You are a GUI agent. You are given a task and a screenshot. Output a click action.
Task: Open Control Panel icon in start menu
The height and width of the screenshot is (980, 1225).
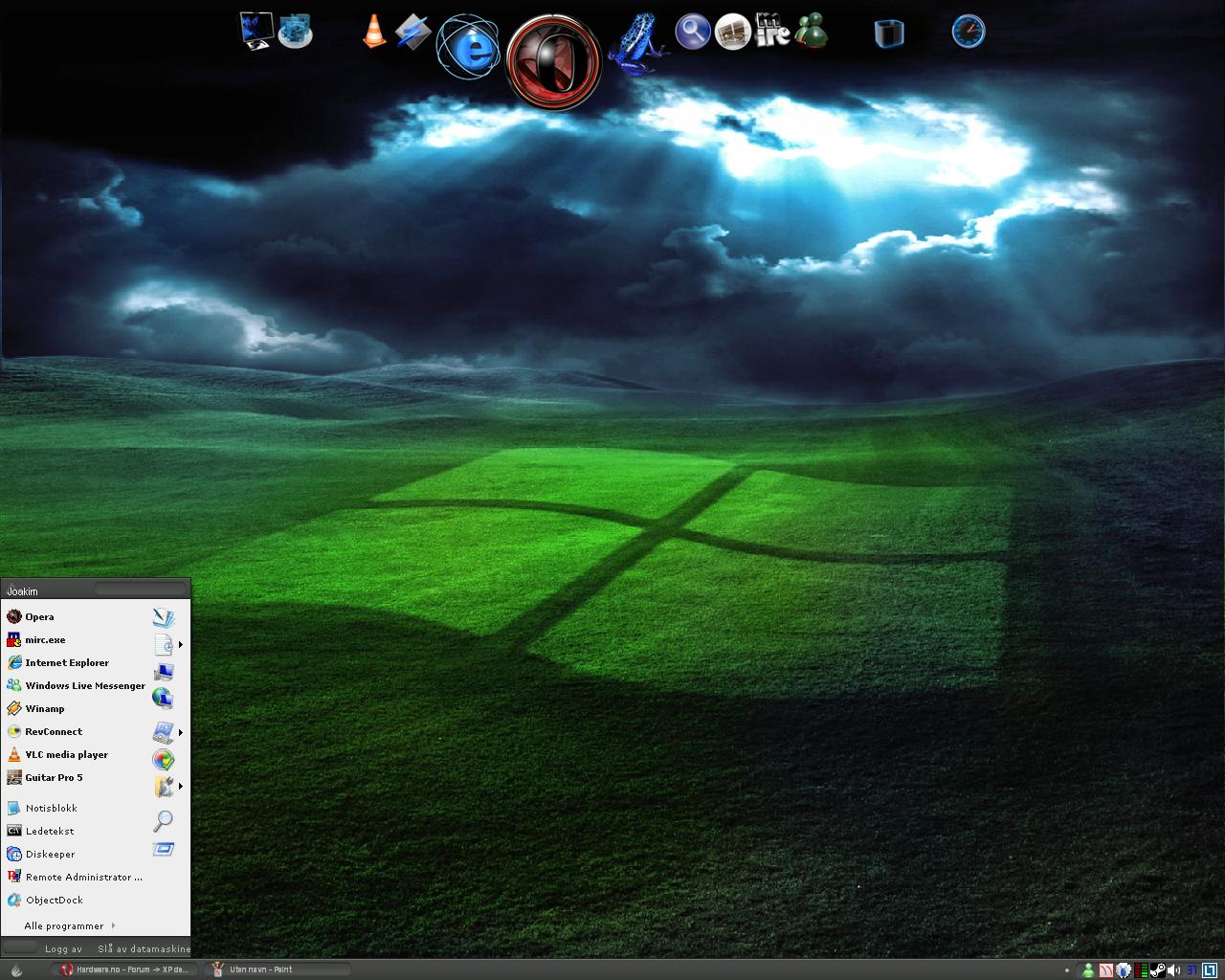(x=164, y=733)
